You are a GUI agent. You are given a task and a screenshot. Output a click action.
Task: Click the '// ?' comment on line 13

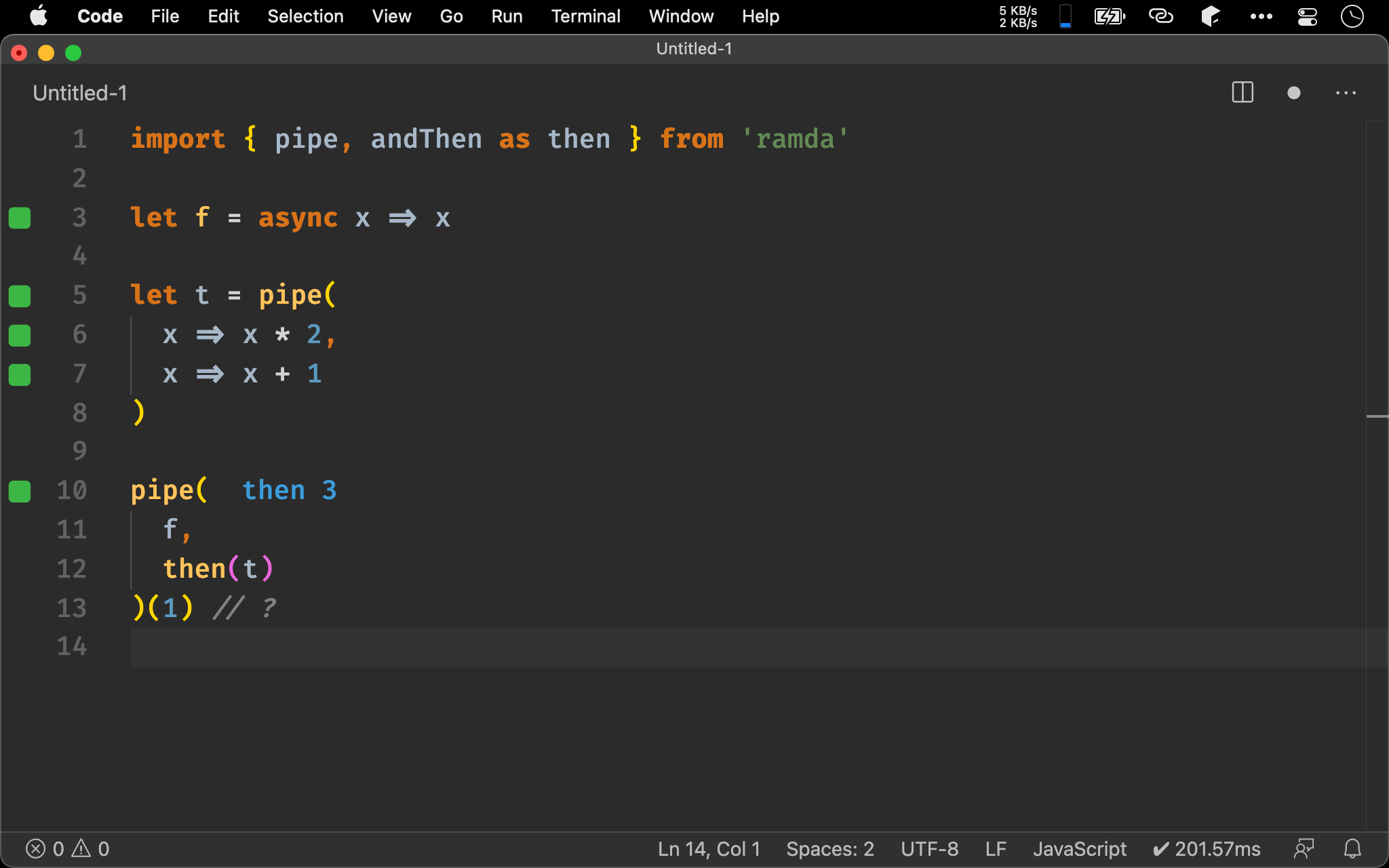[x=245, y=608]
